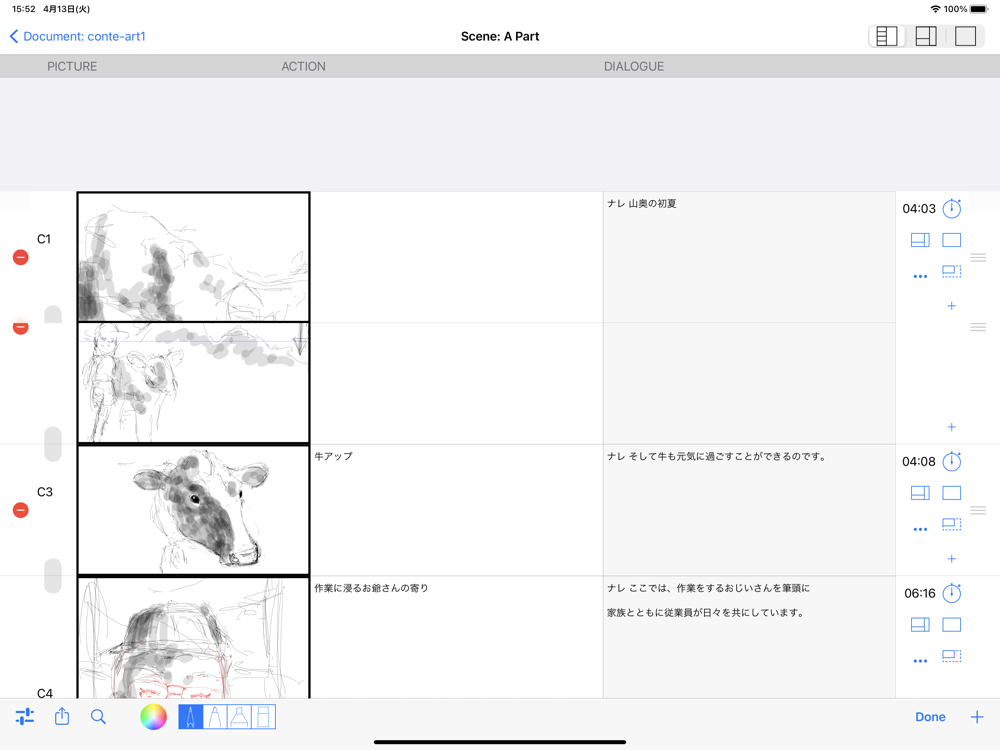The image size is (1000, 750).
Task: Edit the 06:16 duration for C4
Action: pos(920,594)
